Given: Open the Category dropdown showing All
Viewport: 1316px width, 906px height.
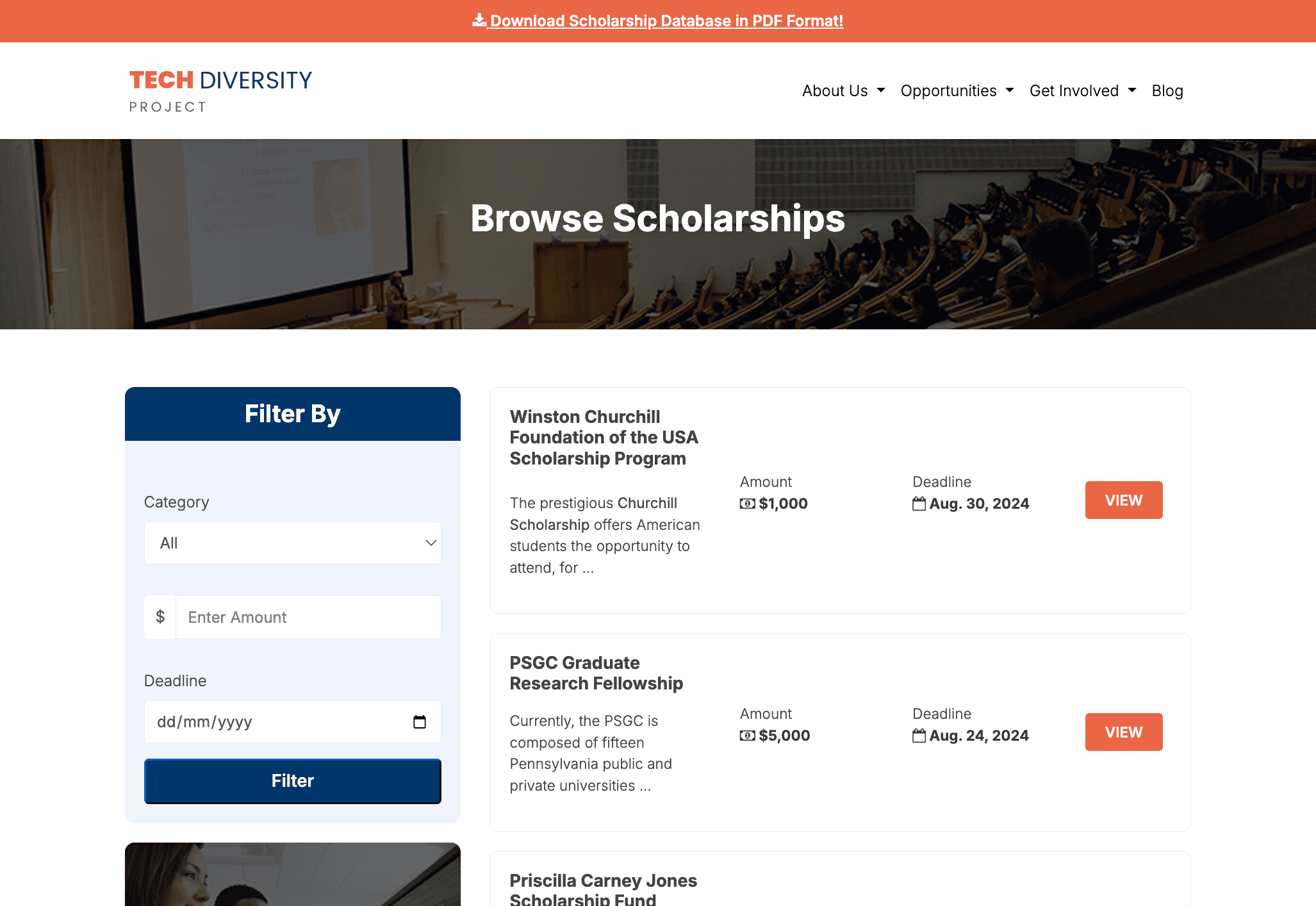Looking at the screenshot, I should [x=292, y=543].
